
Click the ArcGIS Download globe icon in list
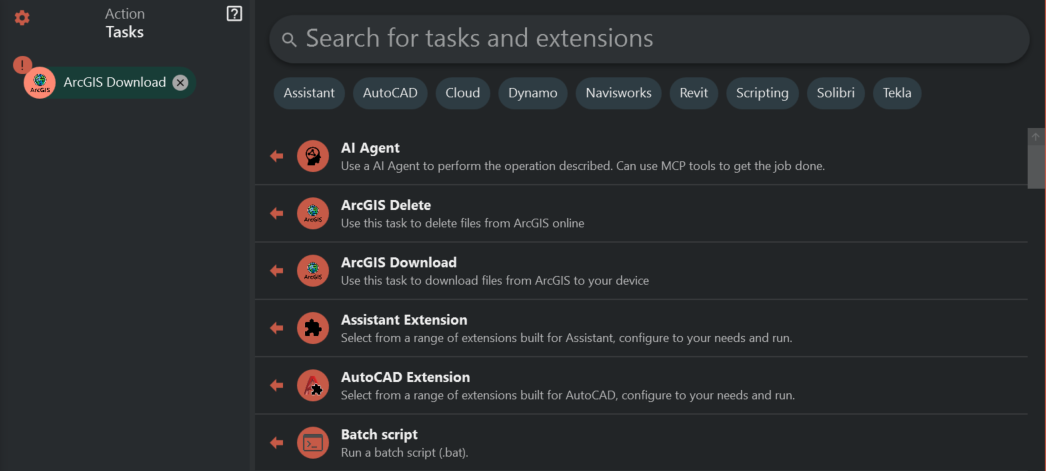click(x=313, y=271)
